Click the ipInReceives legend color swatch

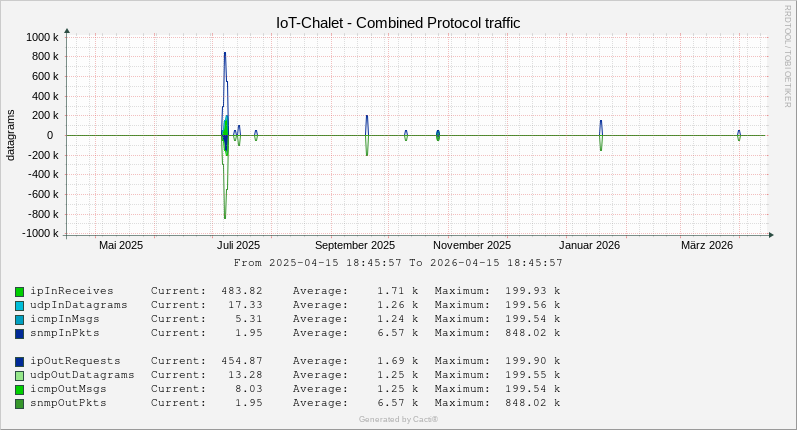(x=19, y=291)
